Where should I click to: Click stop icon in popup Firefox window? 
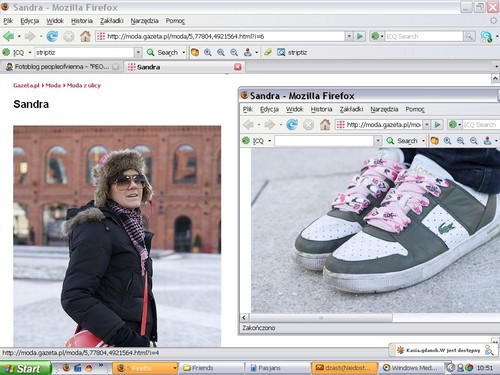308,125
